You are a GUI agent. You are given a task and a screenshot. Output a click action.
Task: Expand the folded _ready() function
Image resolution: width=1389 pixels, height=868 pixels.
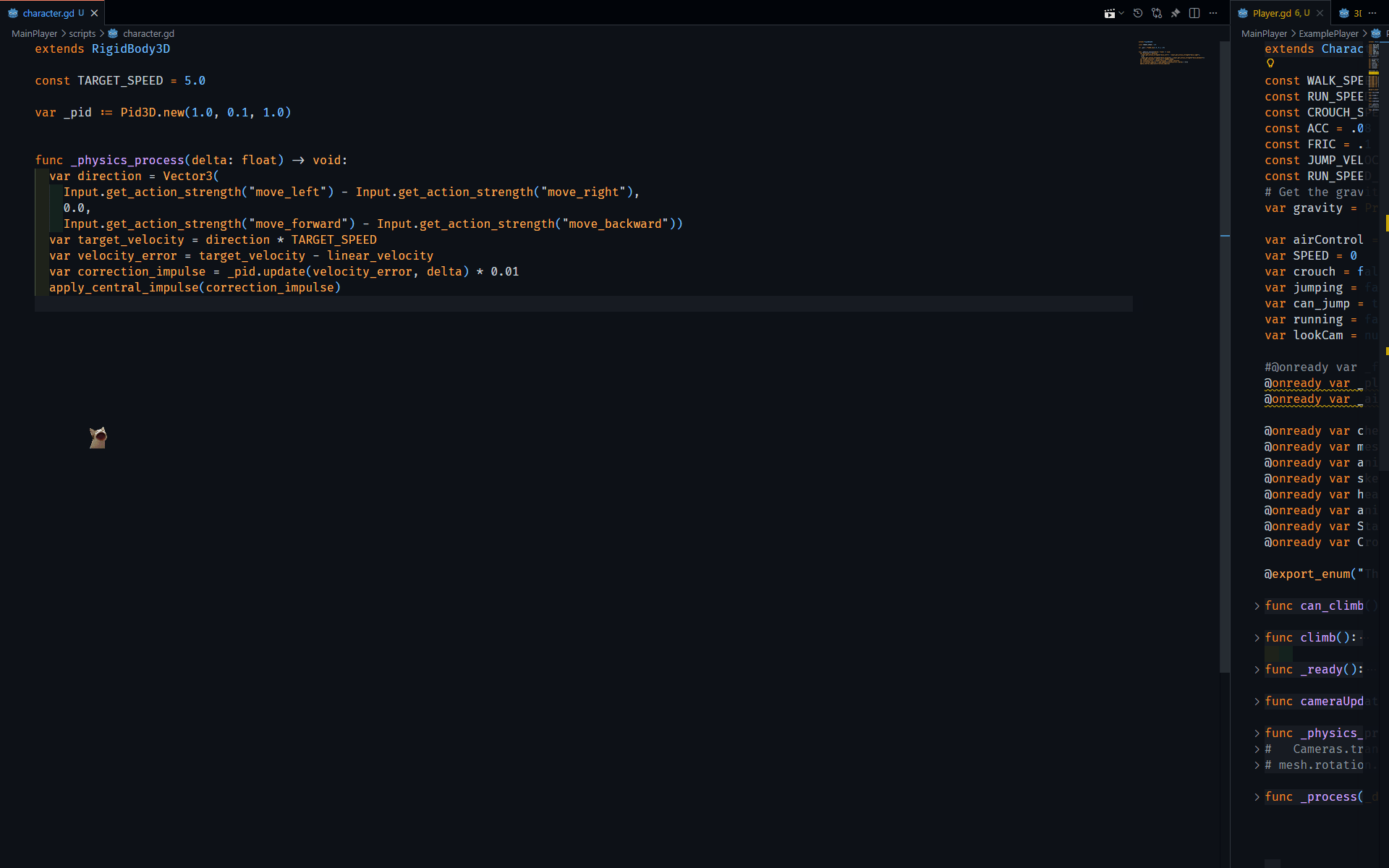tap(1257, 670)
